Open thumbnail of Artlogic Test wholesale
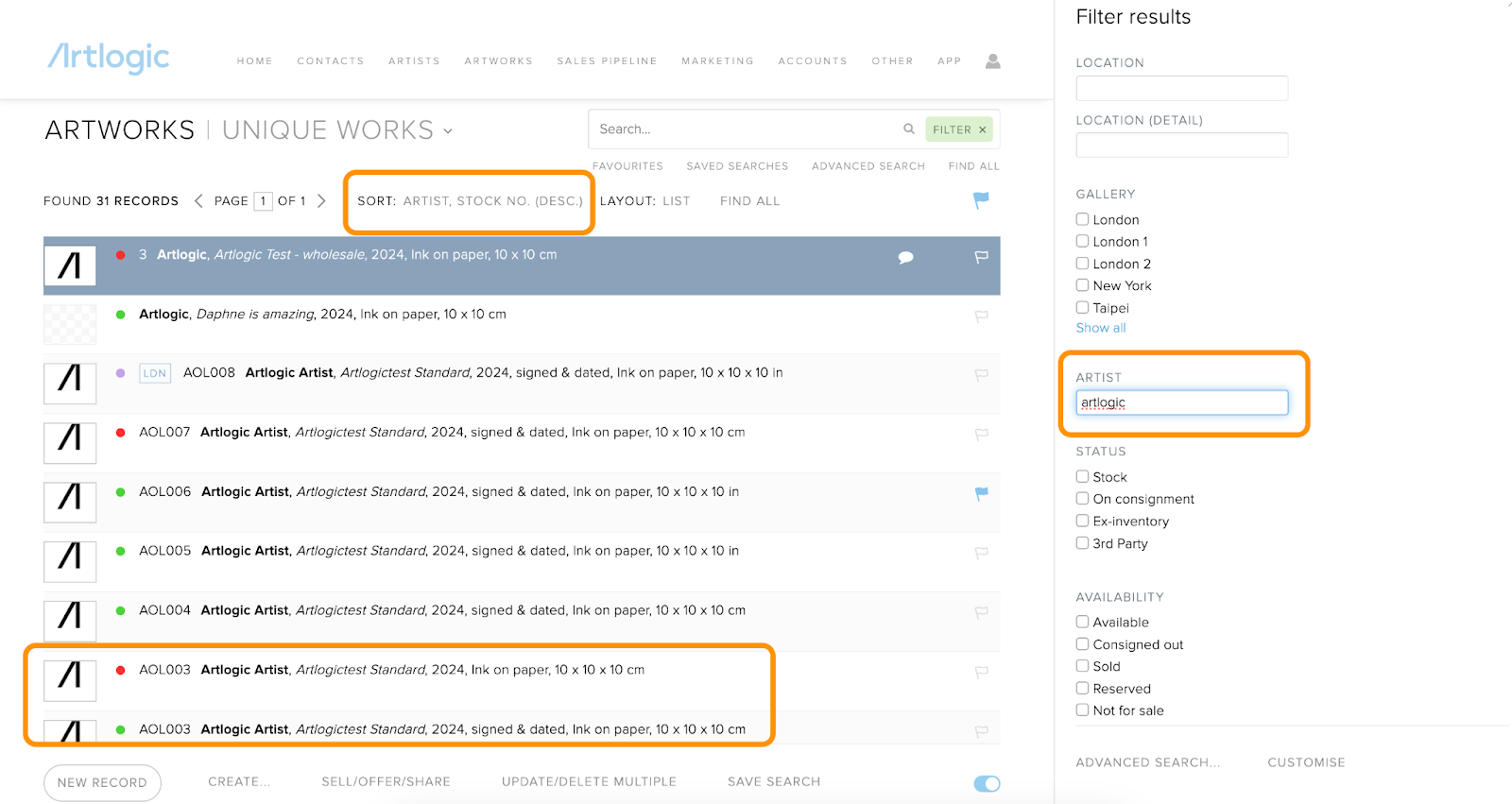The height and width of the screenshot is (804, 1512). (70, 265)
